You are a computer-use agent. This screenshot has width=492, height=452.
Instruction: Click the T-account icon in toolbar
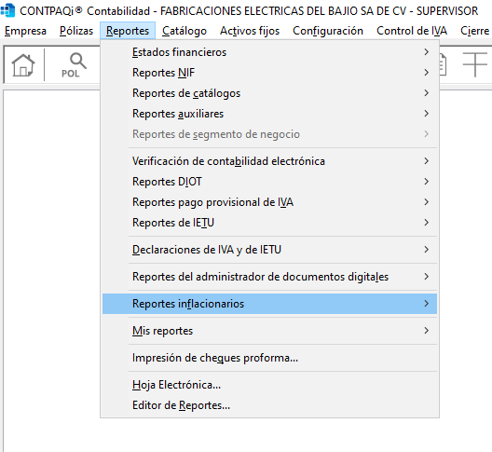pos(475,64)
